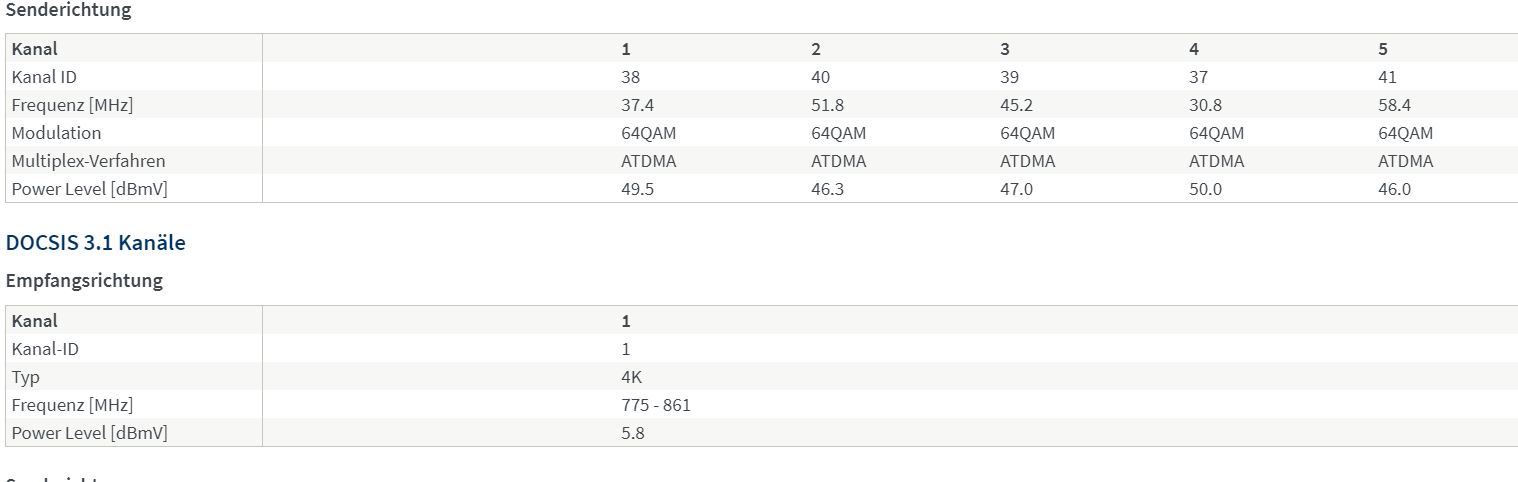
Task: Click the Typ row label
Action: [x=26, y=377]
